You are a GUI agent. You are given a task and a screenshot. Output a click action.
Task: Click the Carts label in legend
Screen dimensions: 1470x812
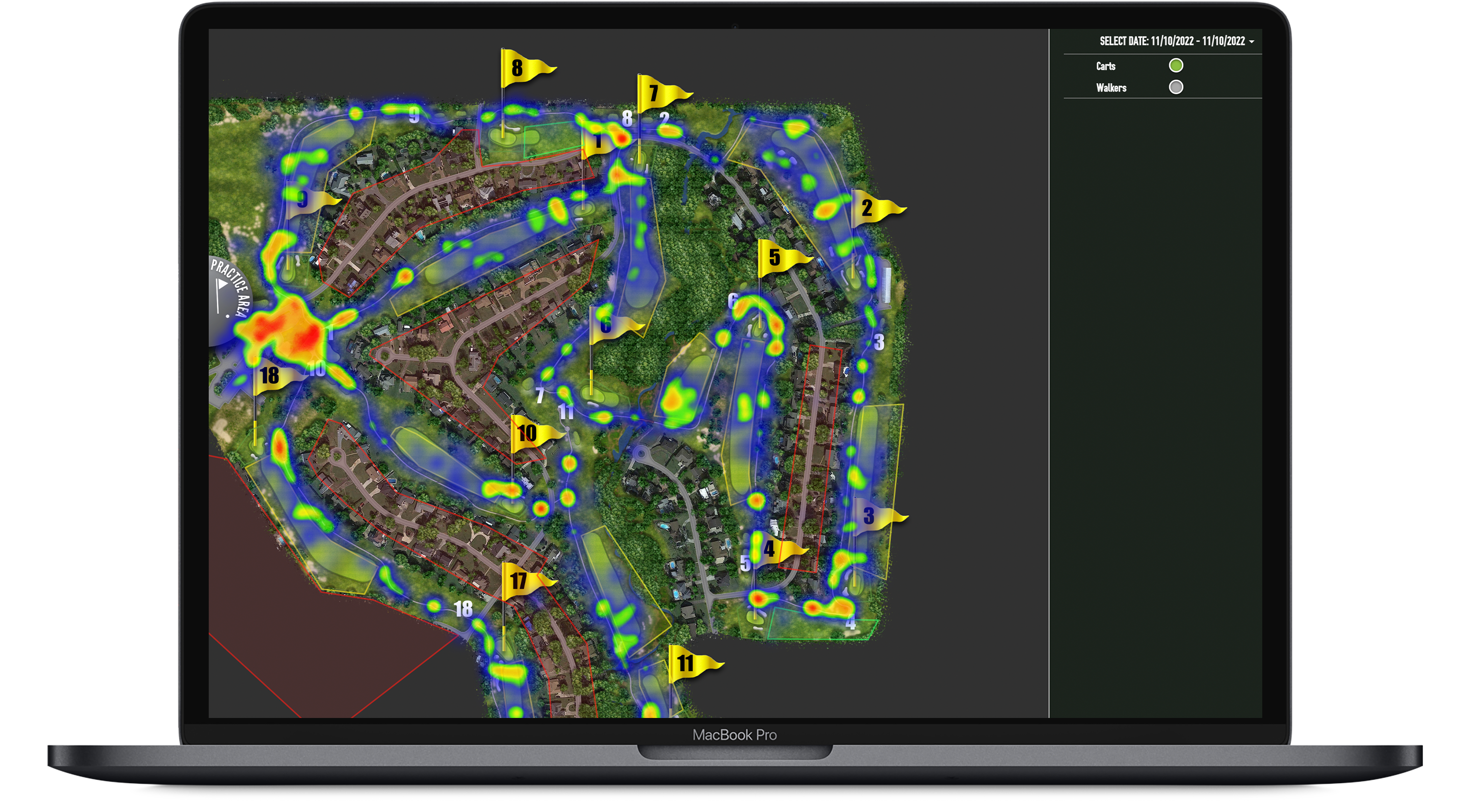tap(1105, 66)
